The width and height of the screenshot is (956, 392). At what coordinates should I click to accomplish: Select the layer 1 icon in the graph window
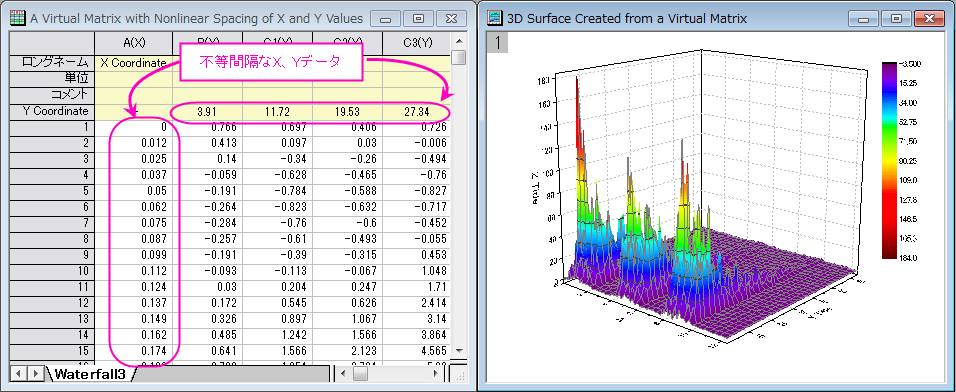[x=498, y=43]
